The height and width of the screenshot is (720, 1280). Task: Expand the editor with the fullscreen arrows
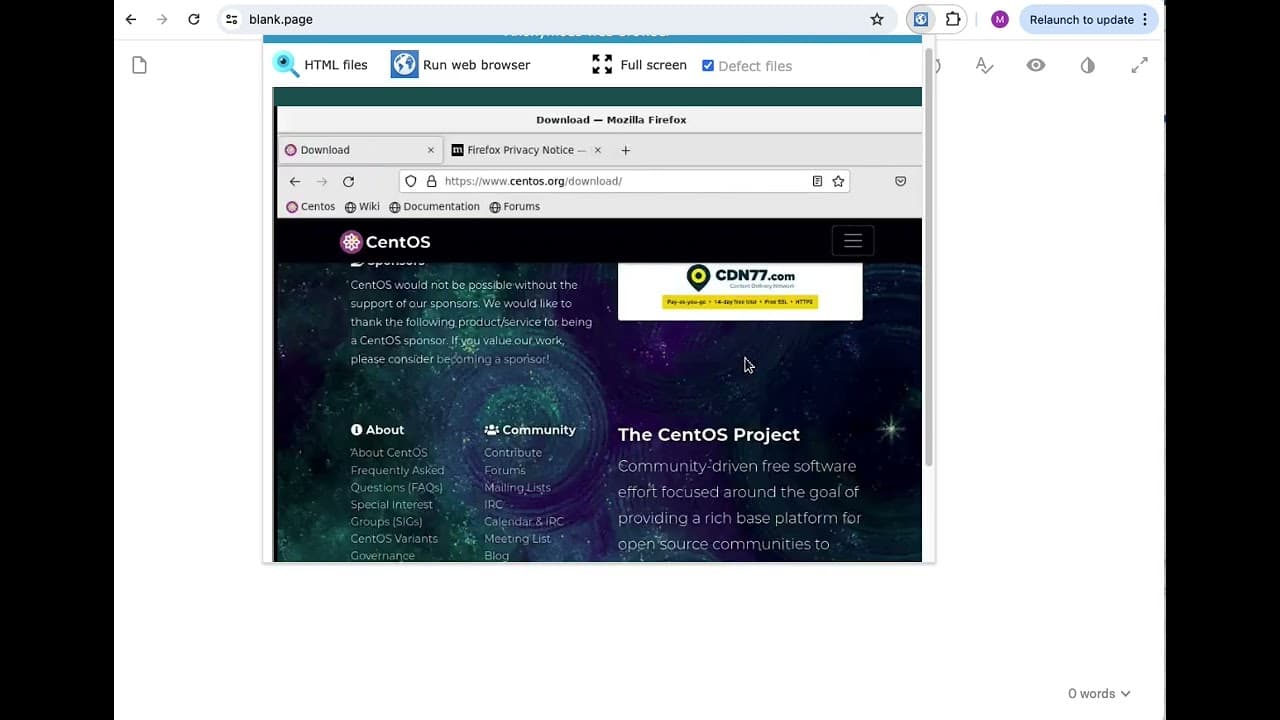[x=1139, y=65]
